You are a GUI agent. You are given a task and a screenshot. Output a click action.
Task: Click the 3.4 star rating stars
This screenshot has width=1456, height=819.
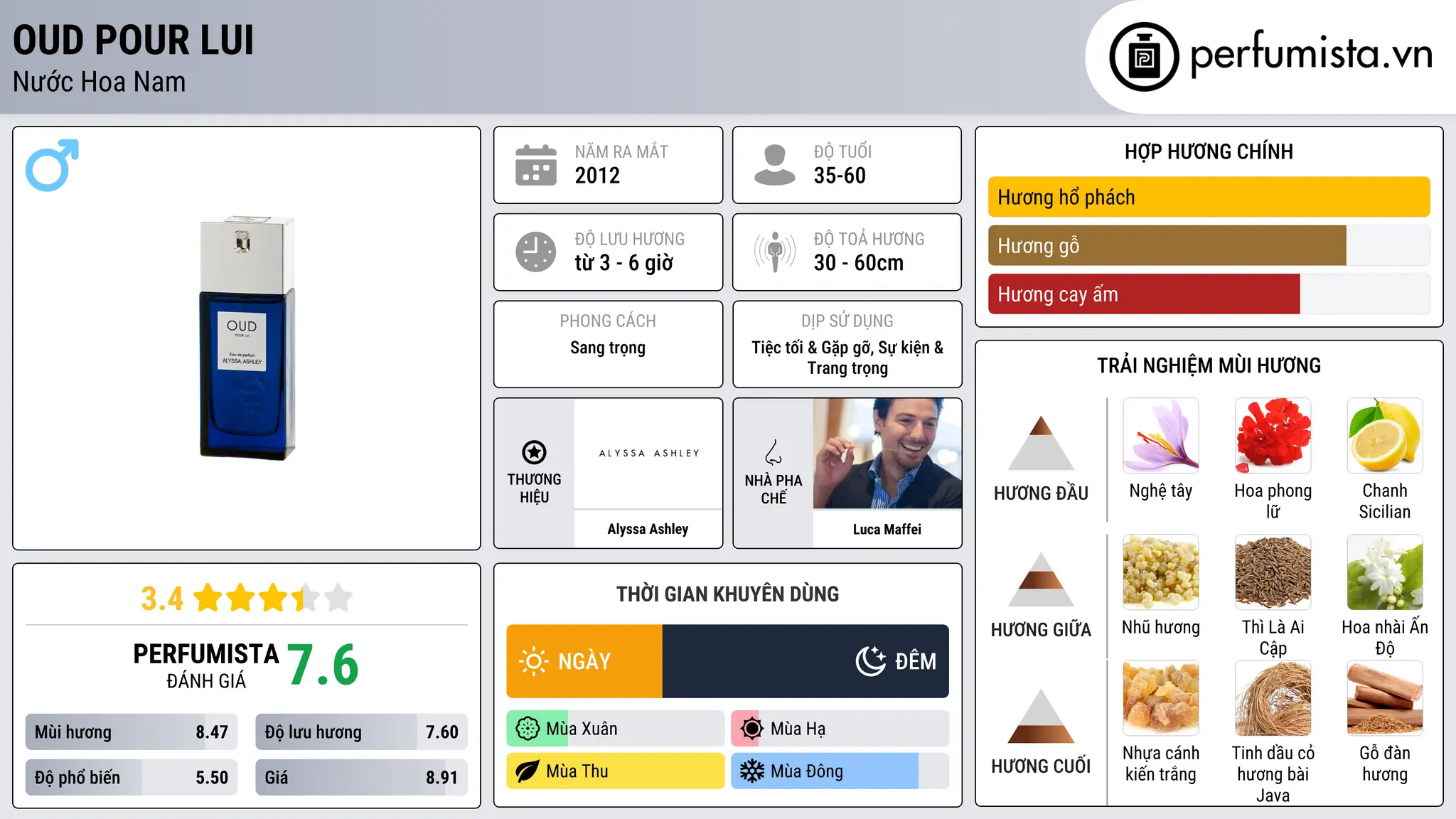point(273,598)
